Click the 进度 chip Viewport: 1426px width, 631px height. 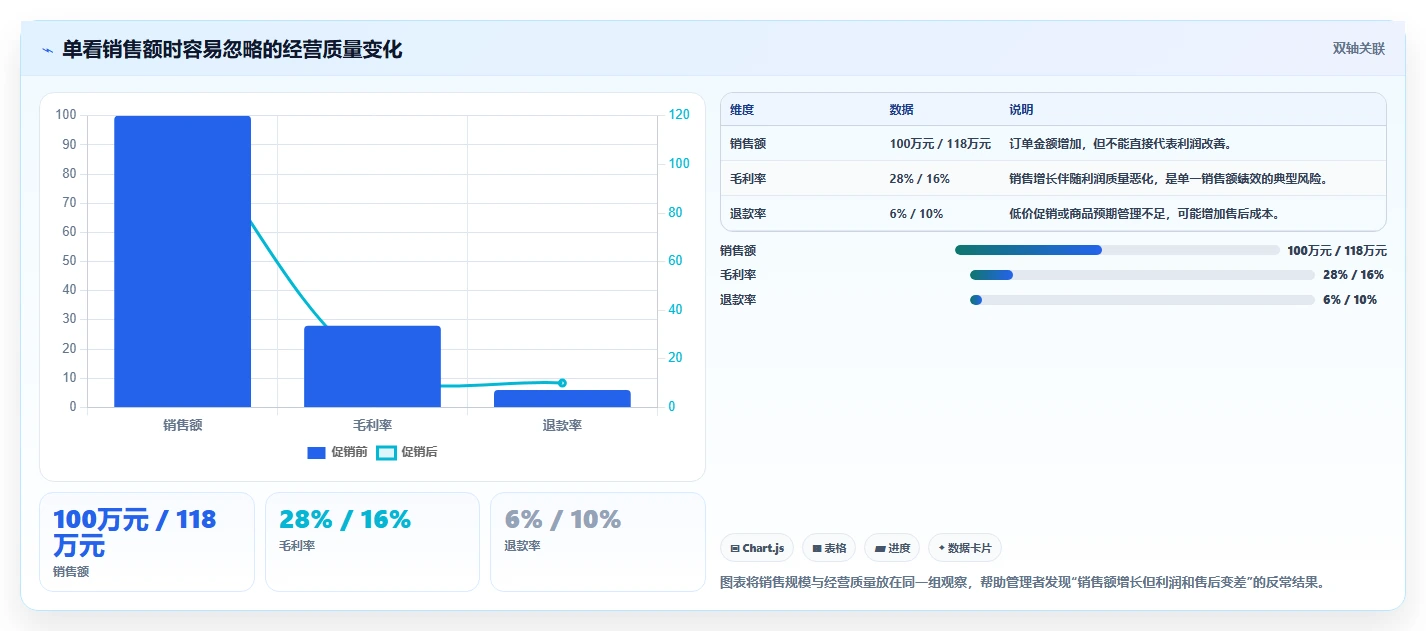point(892,548)
